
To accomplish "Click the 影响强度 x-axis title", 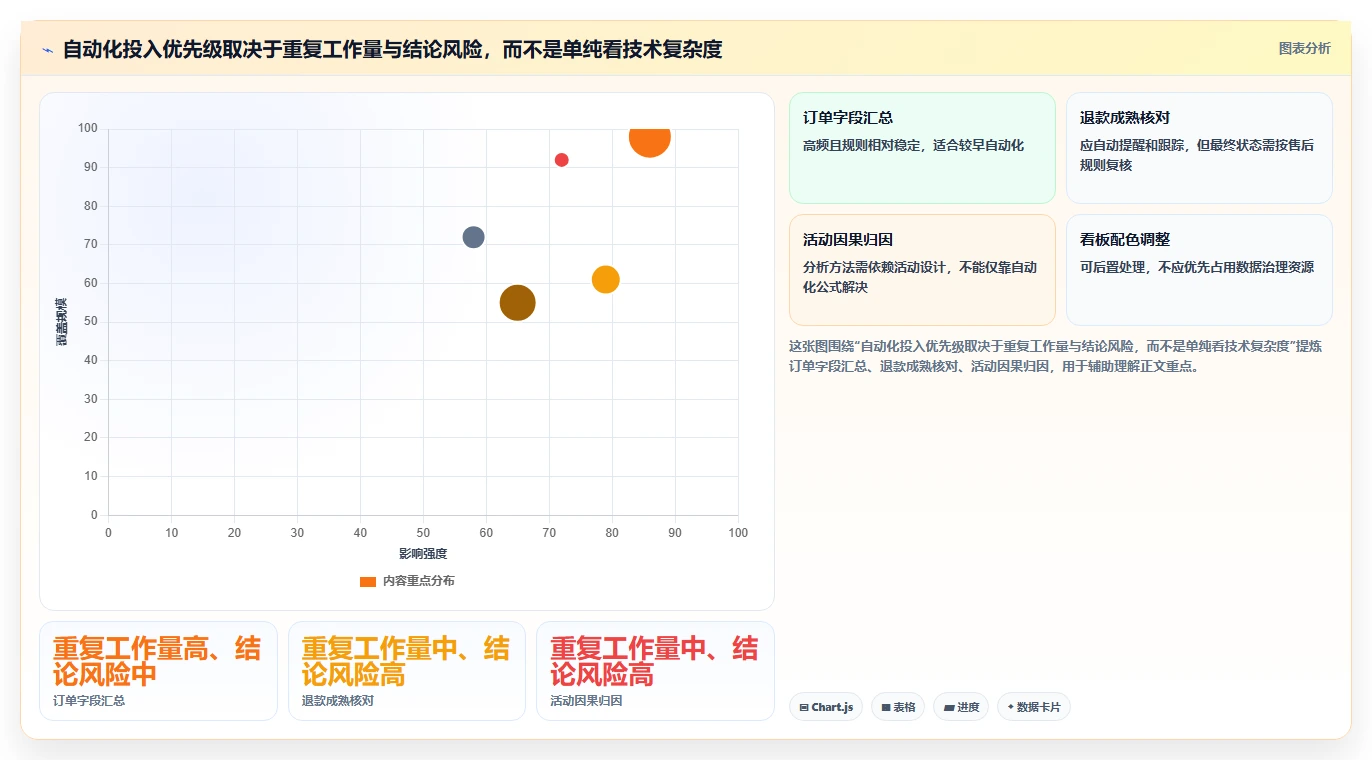I will (x=423, y=554).
